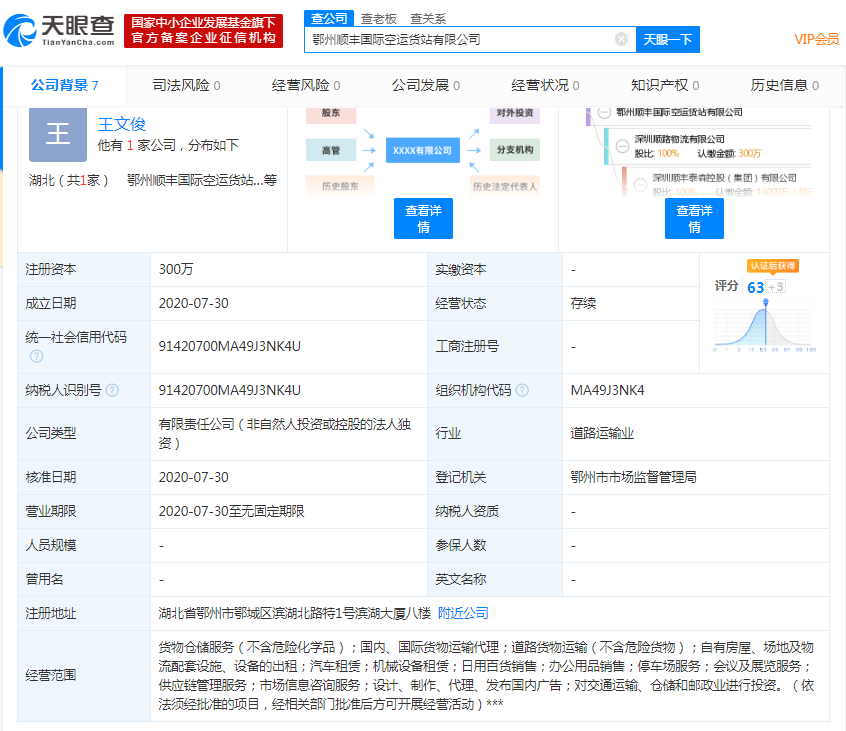Open the 司法风险 tab

pos(186,85)
